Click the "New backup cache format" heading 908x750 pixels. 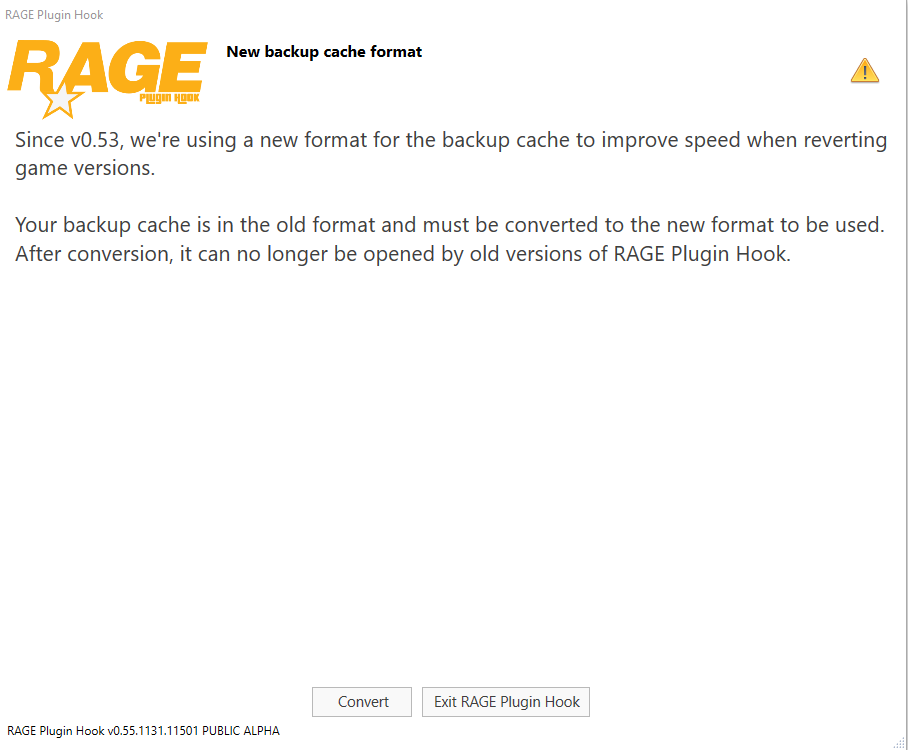(324, 52)
